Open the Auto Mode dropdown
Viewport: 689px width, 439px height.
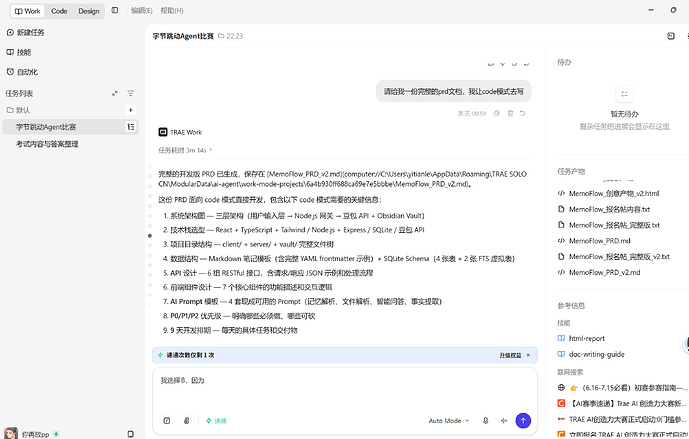tap(449, 421)
